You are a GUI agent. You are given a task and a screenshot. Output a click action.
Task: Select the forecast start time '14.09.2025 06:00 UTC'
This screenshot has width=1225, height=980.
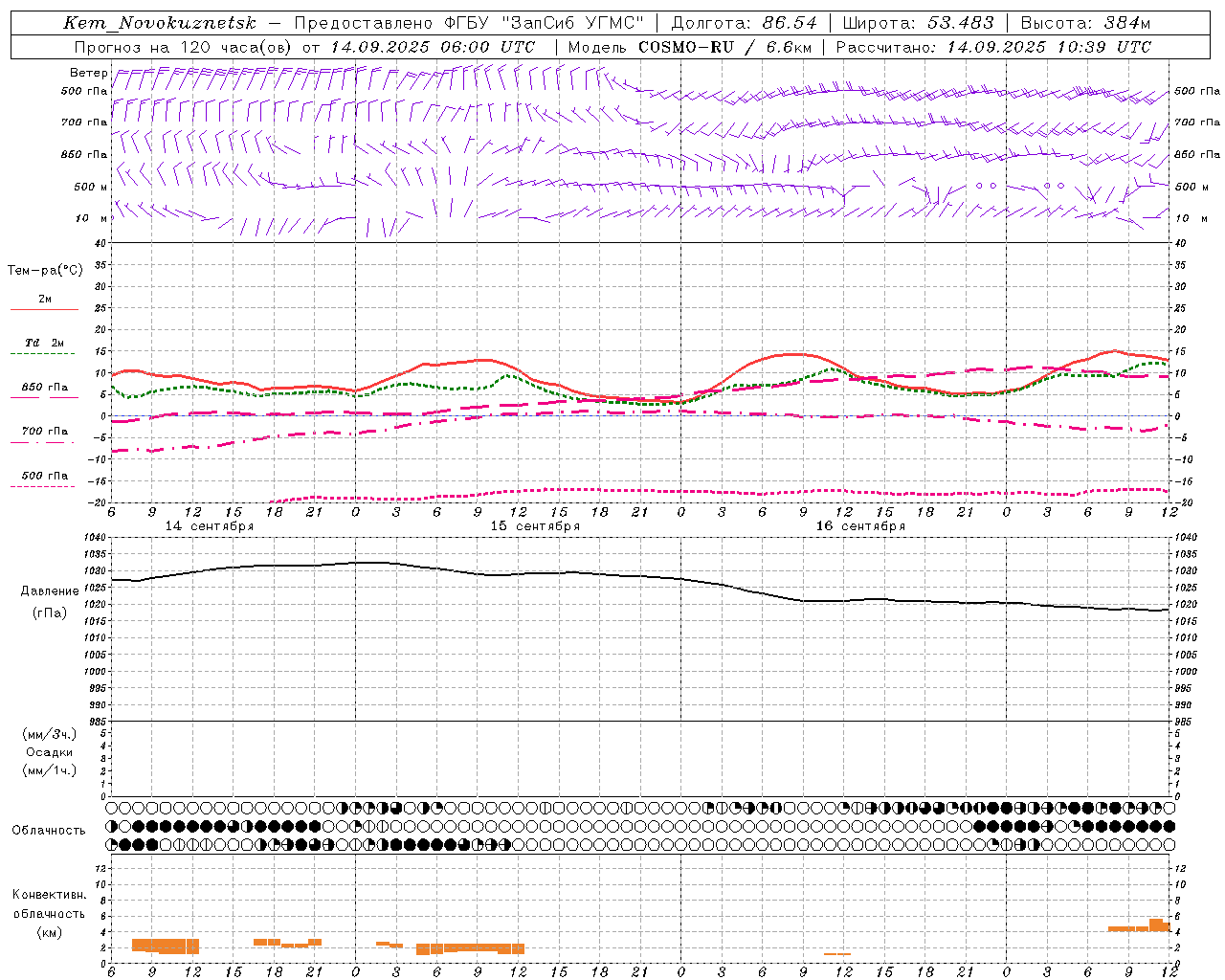[433, 47]
